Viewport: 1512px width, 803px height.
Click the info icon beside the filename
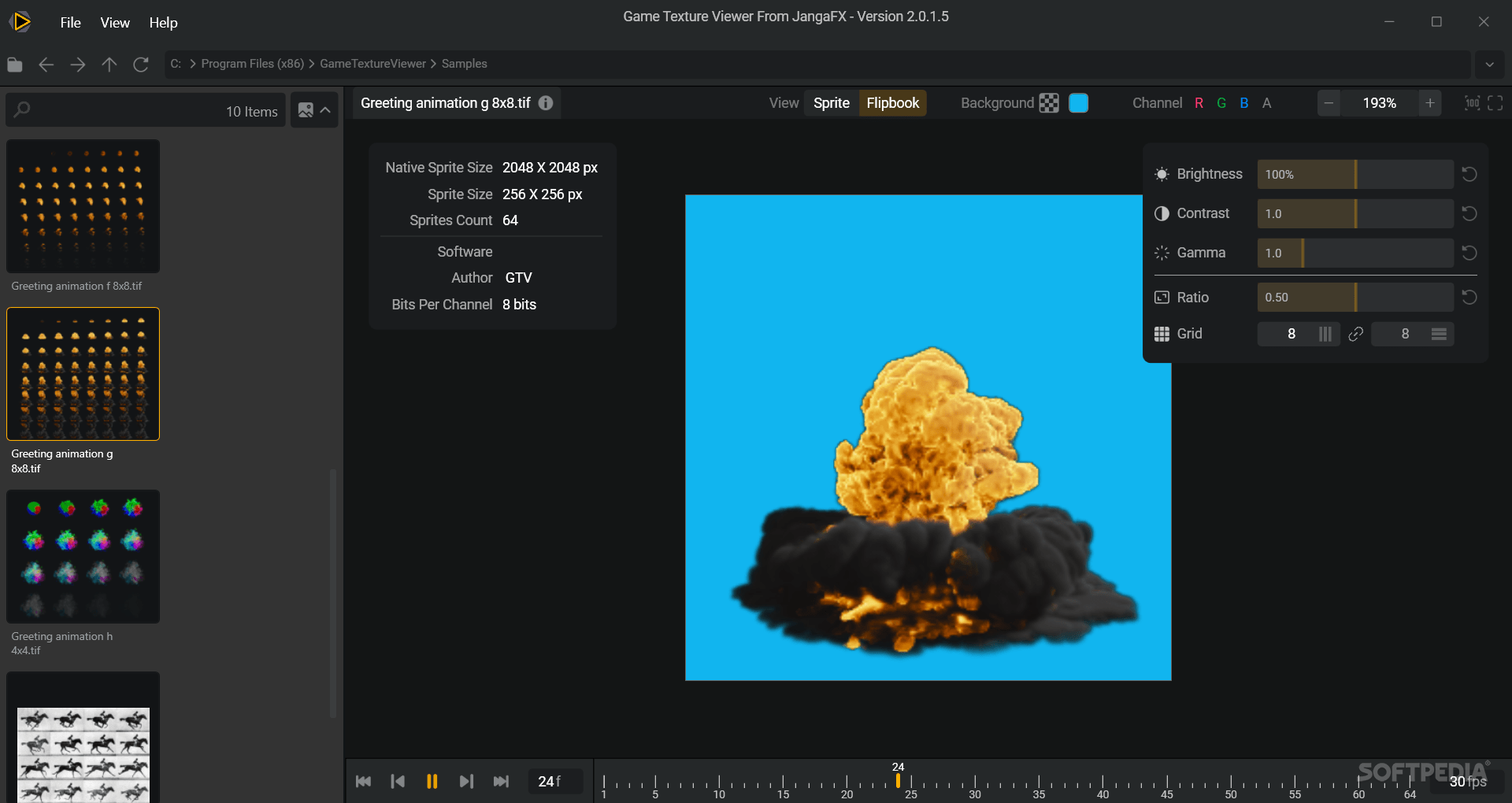point(545,102)
